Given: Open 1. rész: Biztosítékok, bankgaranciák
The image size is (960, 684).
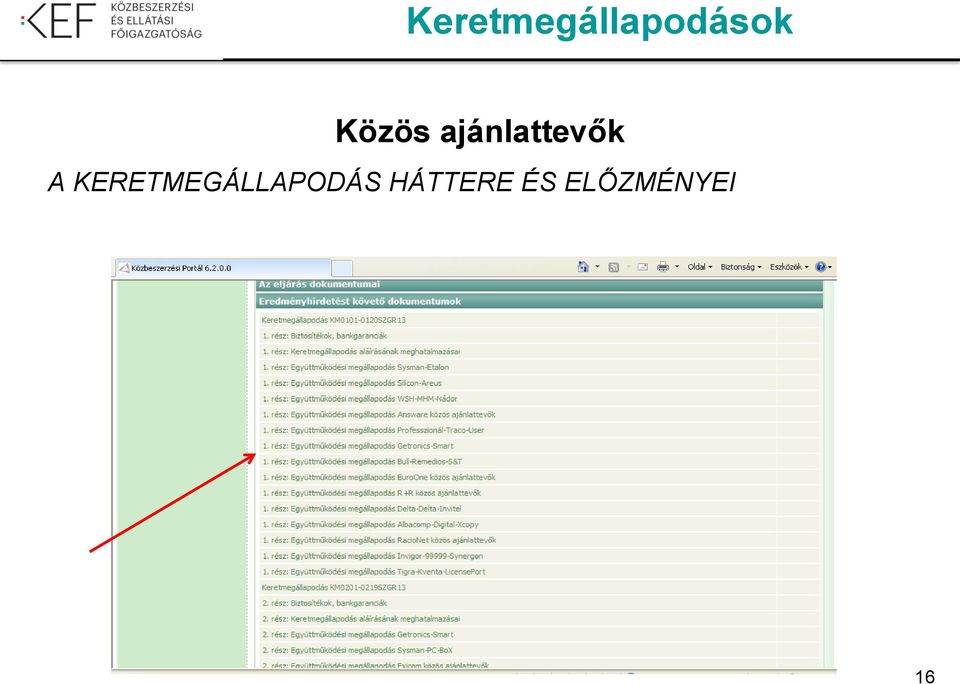Looking at the screenshot, I should 324,336.
